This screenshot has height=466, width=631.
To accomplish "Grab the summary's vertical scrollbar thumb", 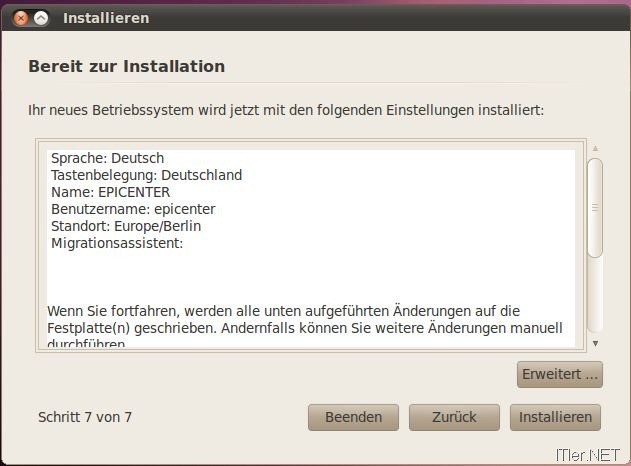I will coord(595,208).
